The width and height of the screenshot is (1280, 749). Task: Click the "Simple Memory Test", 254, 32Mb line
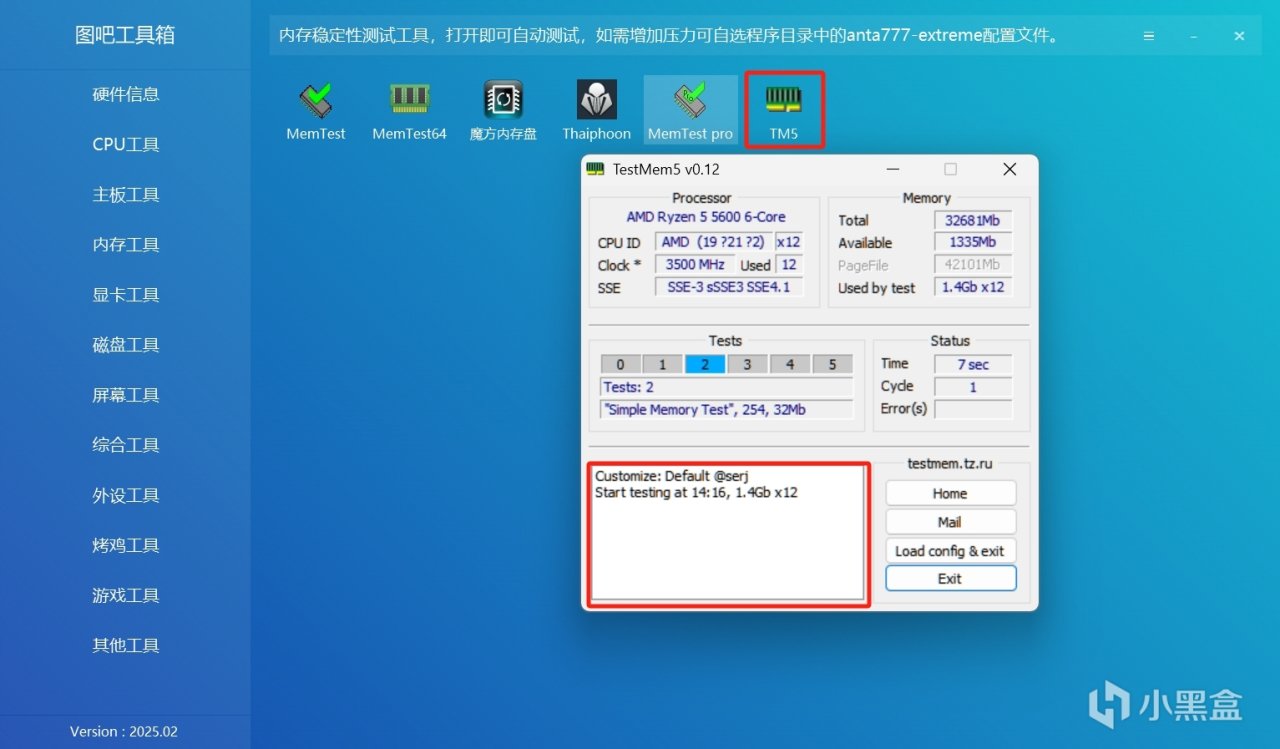point(727,409)
